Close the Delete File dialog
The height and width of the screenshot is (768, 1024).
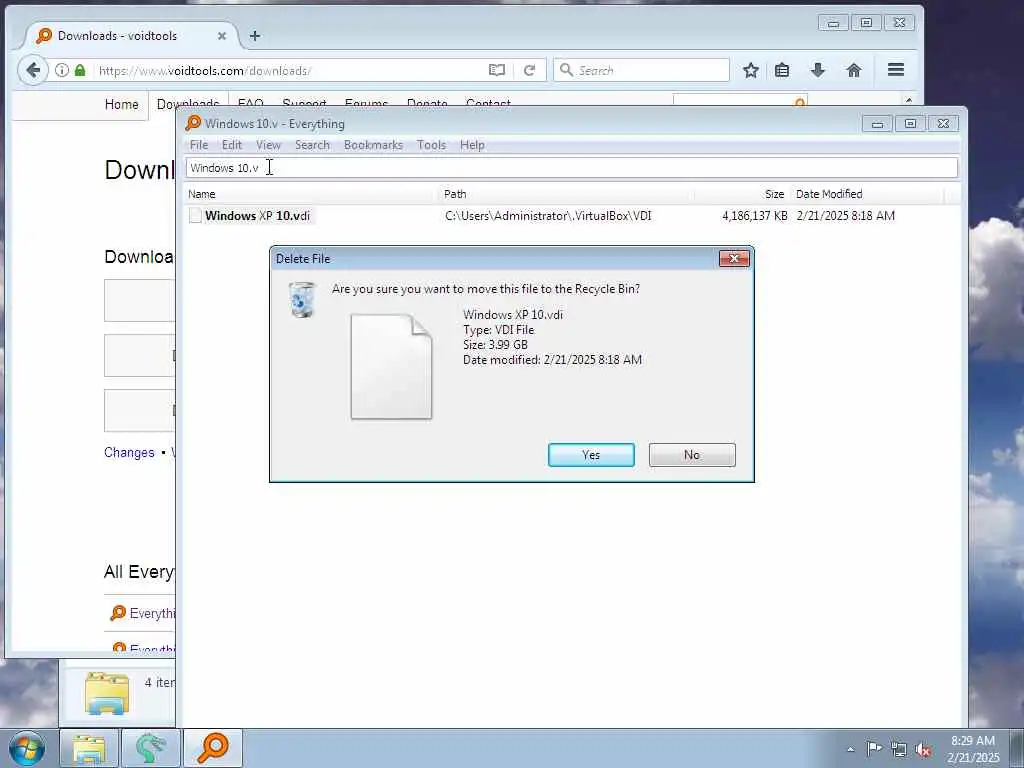coord(734,259)
